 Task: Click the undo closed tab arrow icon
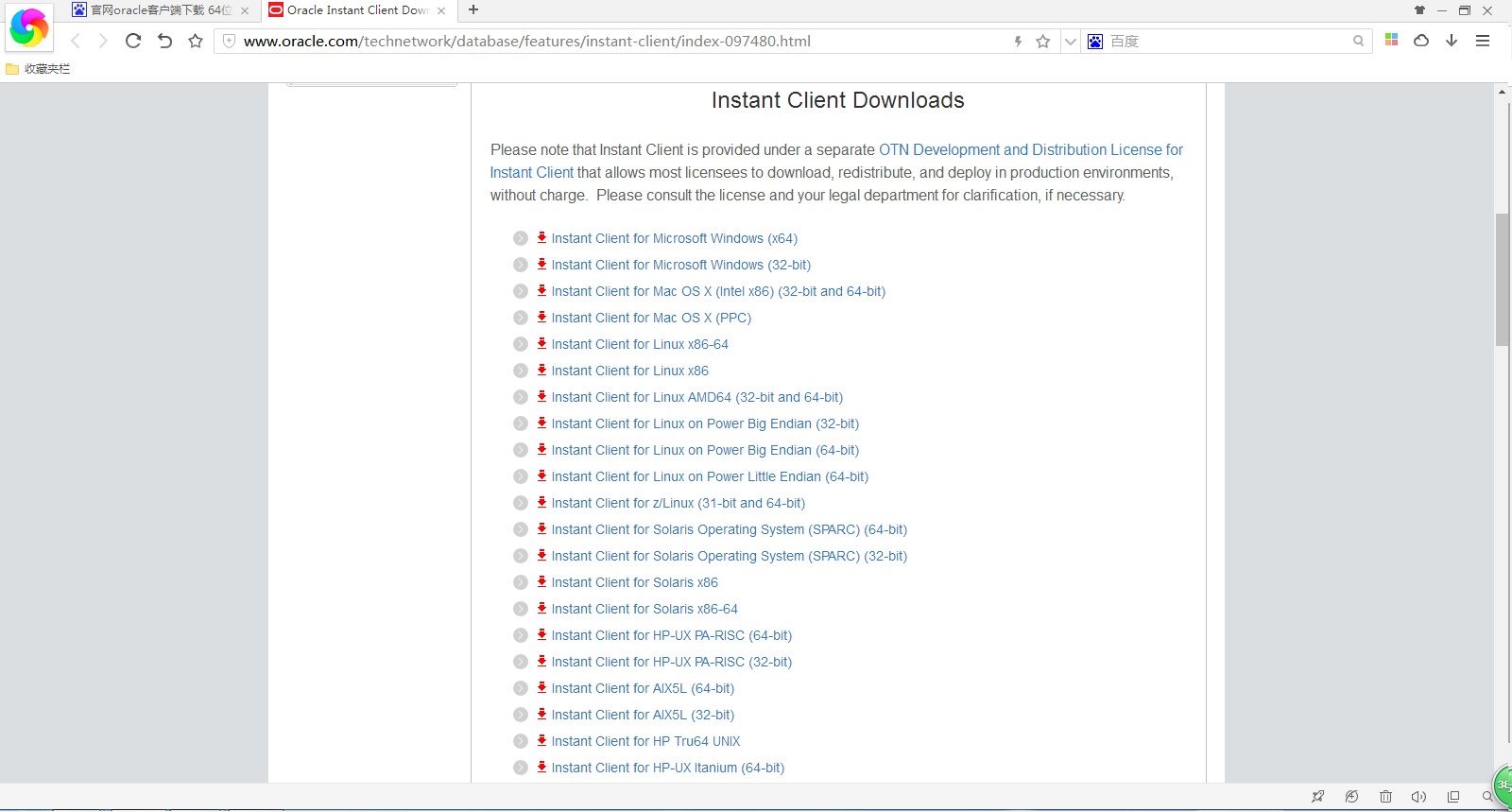tap(164, 41)
